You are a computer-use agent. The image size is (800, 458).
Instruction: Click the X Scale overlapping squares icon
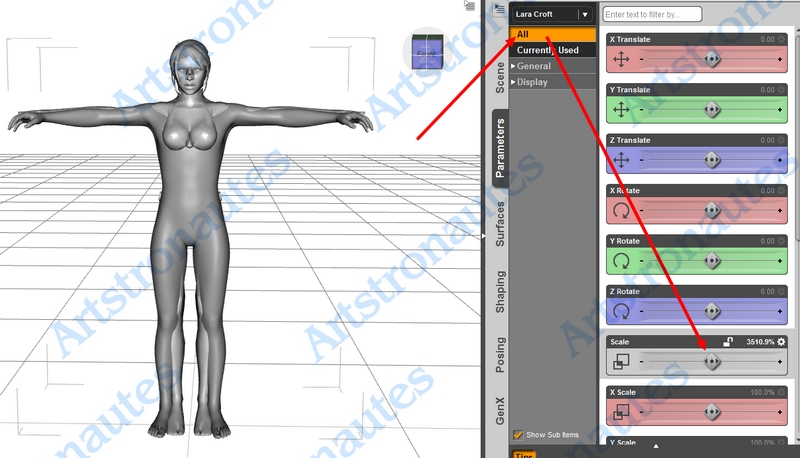[x=621, y=412]
